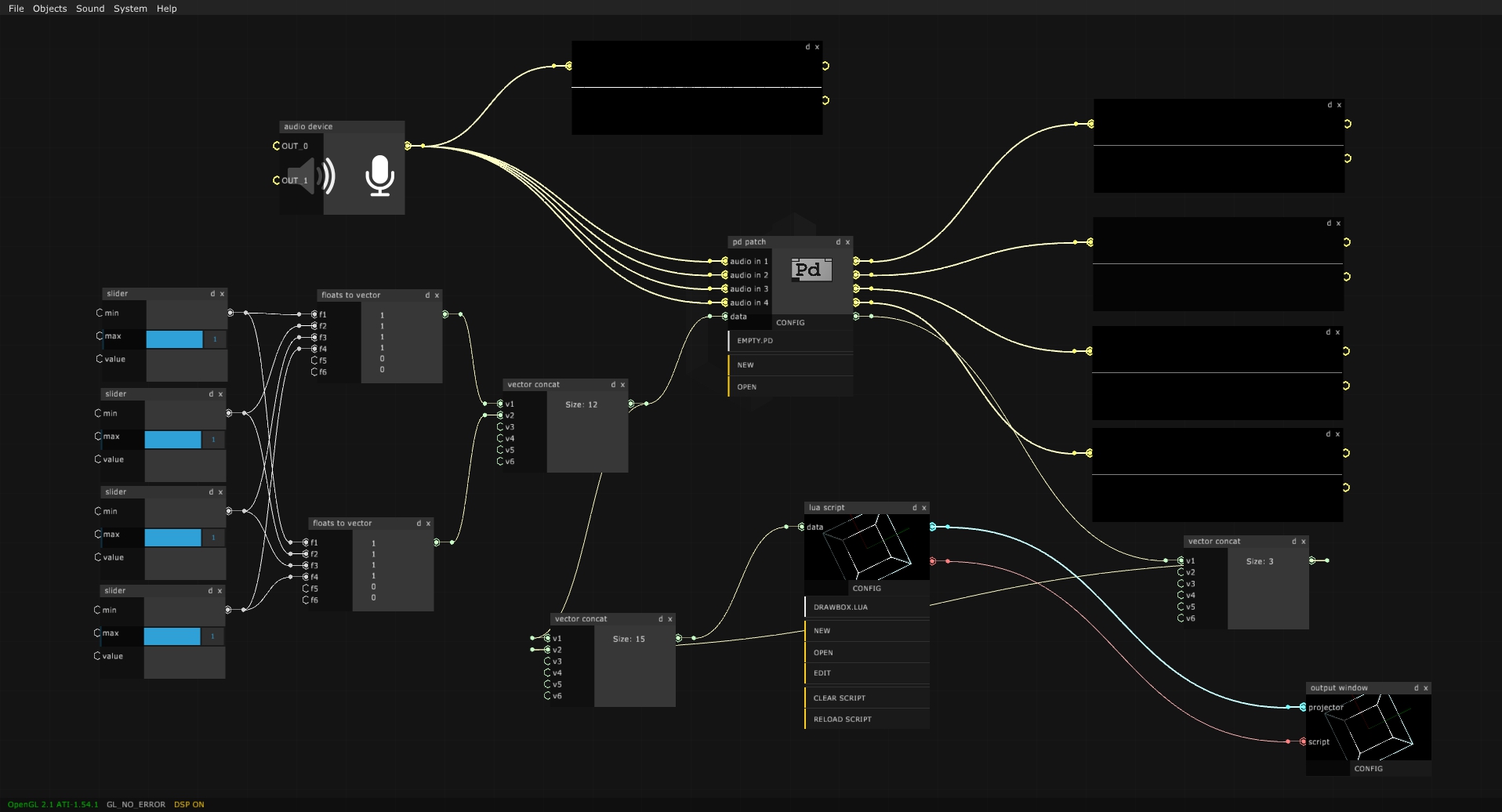Expand CONFIG on the output window node
Viewport: 1502px width, 812px height.
pyautogui.click(x=1369, y=768)
